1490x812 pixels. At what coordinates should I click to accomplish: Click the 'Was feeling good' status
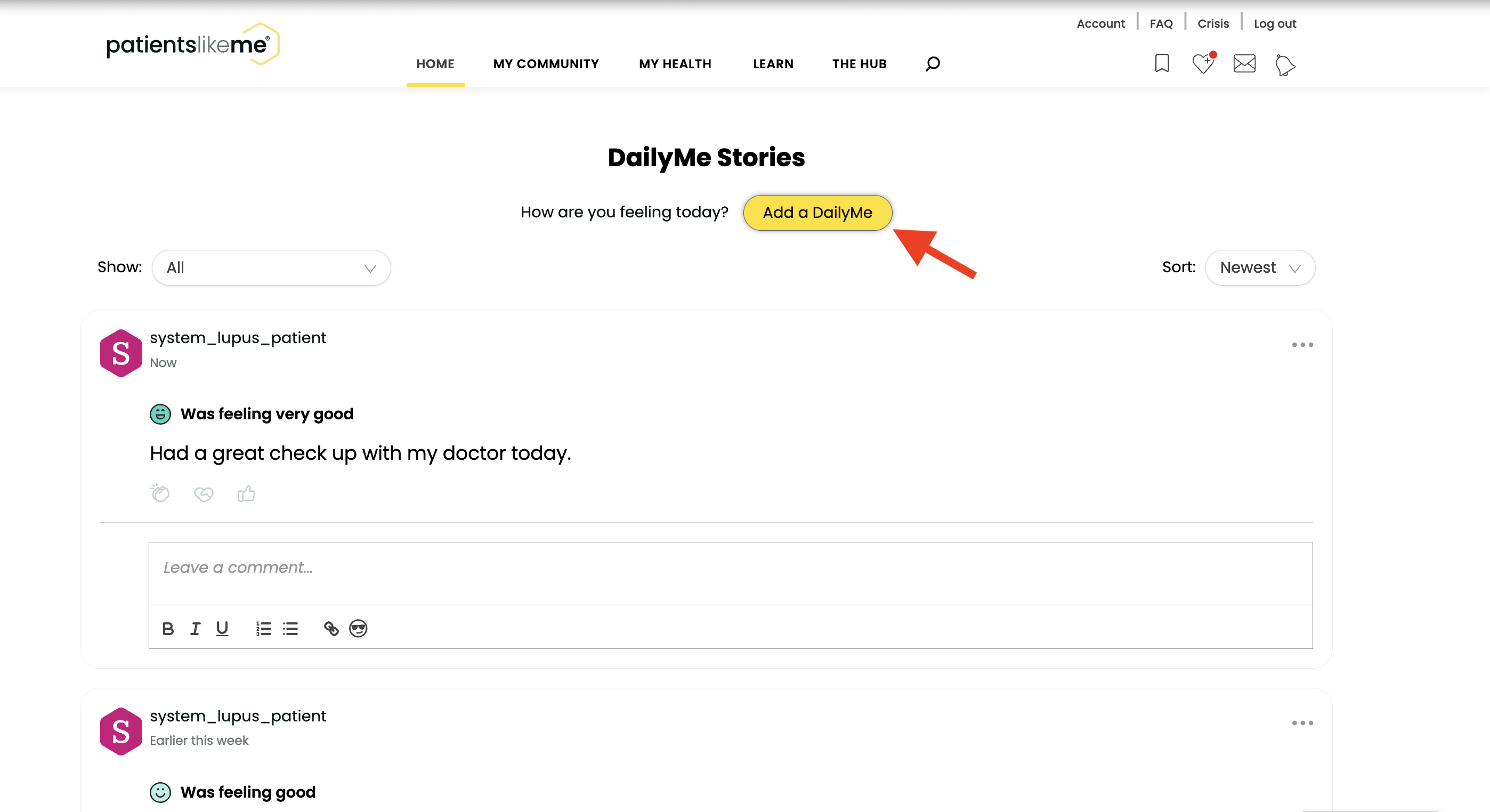pos(248,792)
